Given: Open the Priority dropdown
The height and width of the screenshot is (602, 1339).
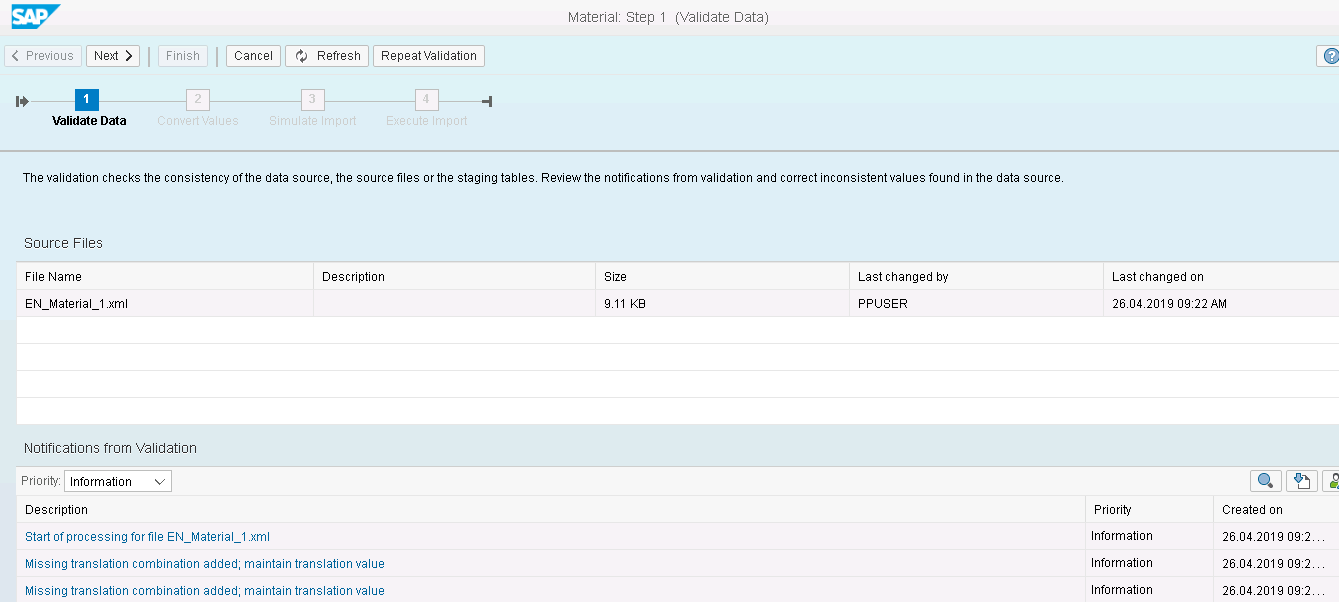Looking at the screenshot, I should pos(117,480).
